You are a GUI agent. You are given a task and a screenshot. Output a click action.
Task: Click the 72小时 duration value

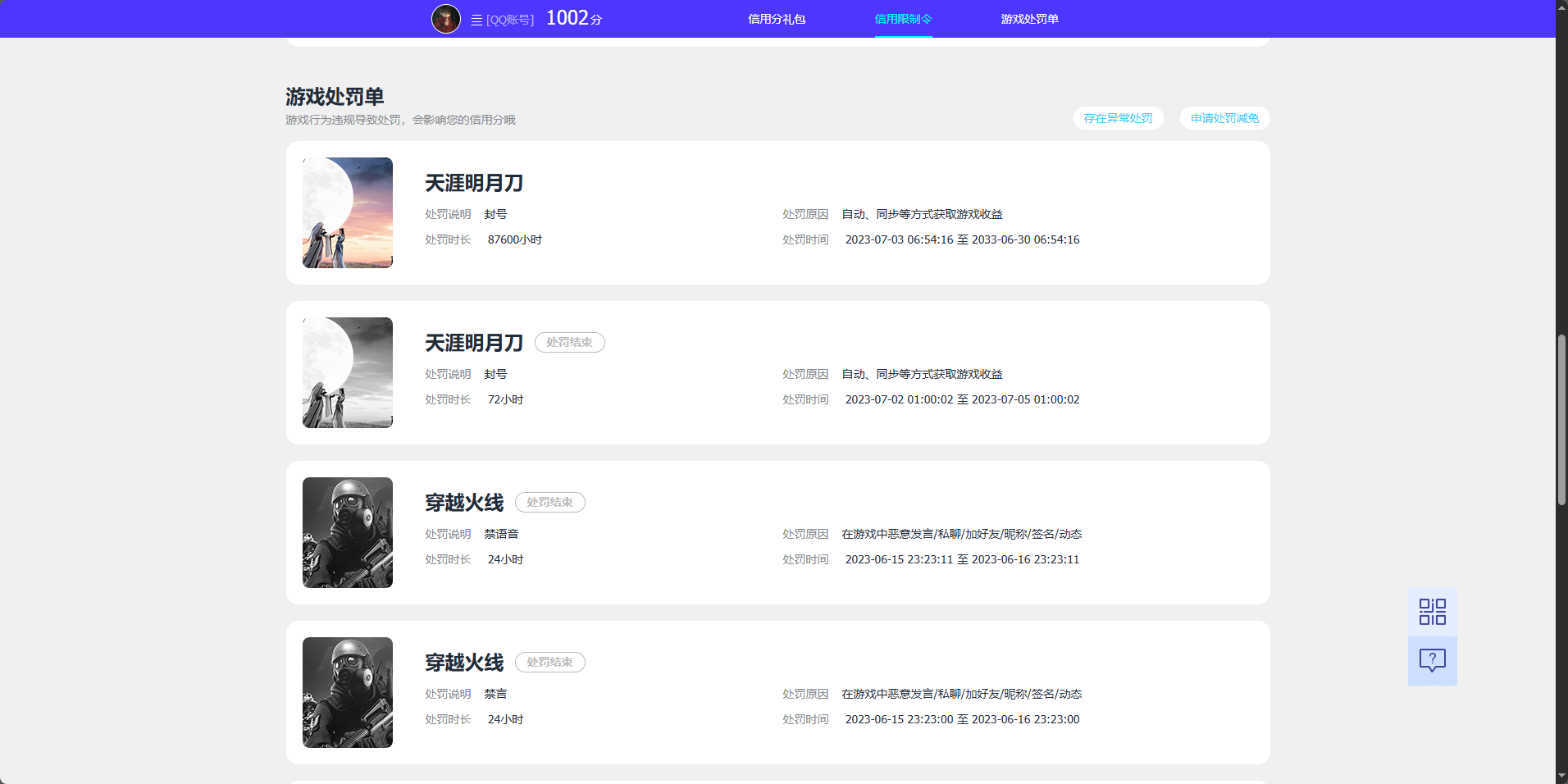tap(505, 399)
